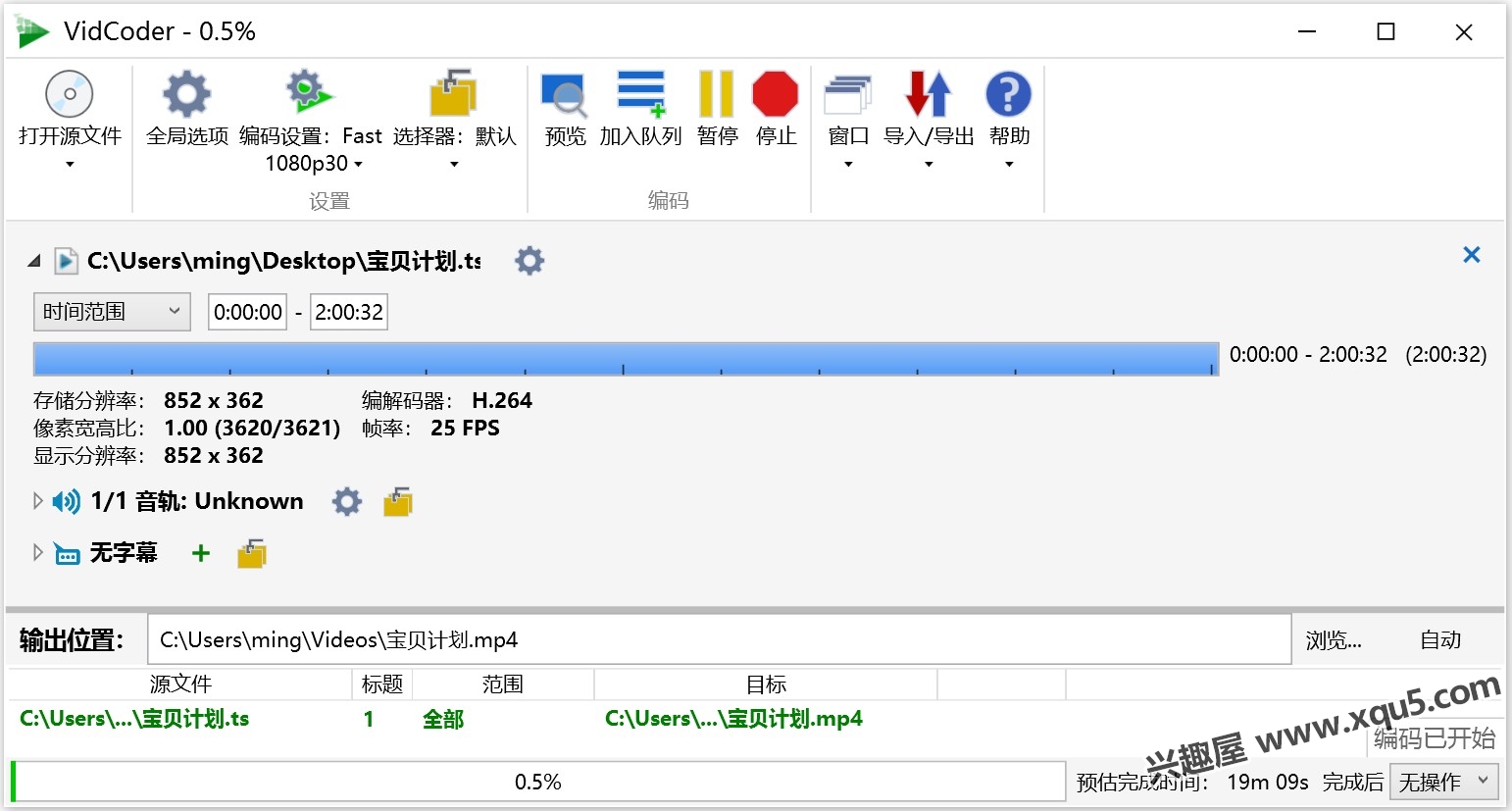Open the Window menu in toolbar
1512x811 pixels.
848,95
